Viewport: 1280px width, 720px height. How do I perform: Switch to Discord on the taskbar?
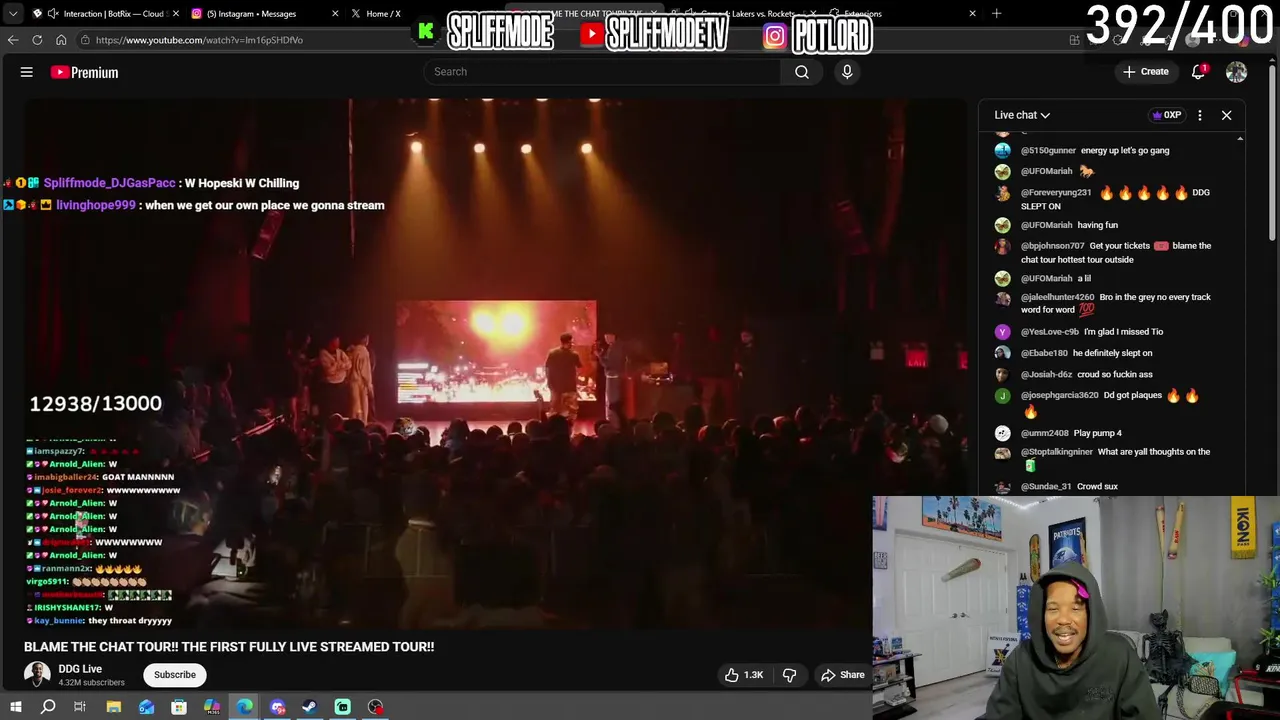[277, 707]
